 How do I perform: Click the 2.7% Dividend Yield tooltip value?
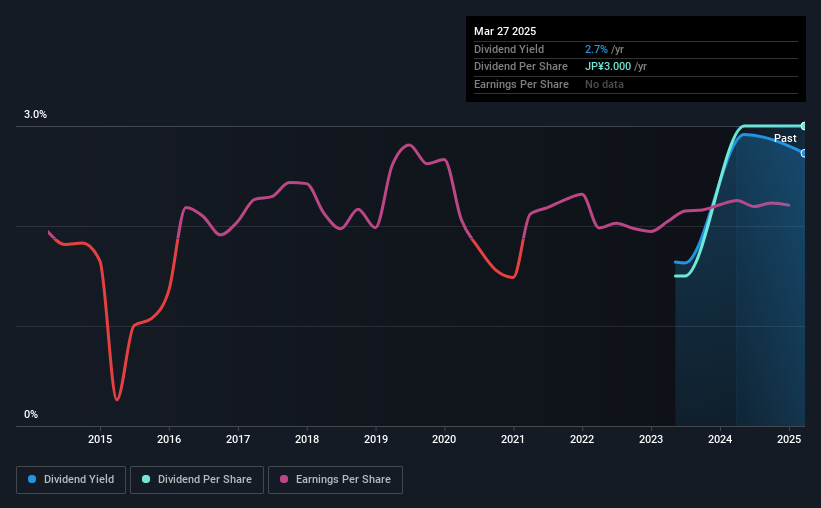pos(596,49)
